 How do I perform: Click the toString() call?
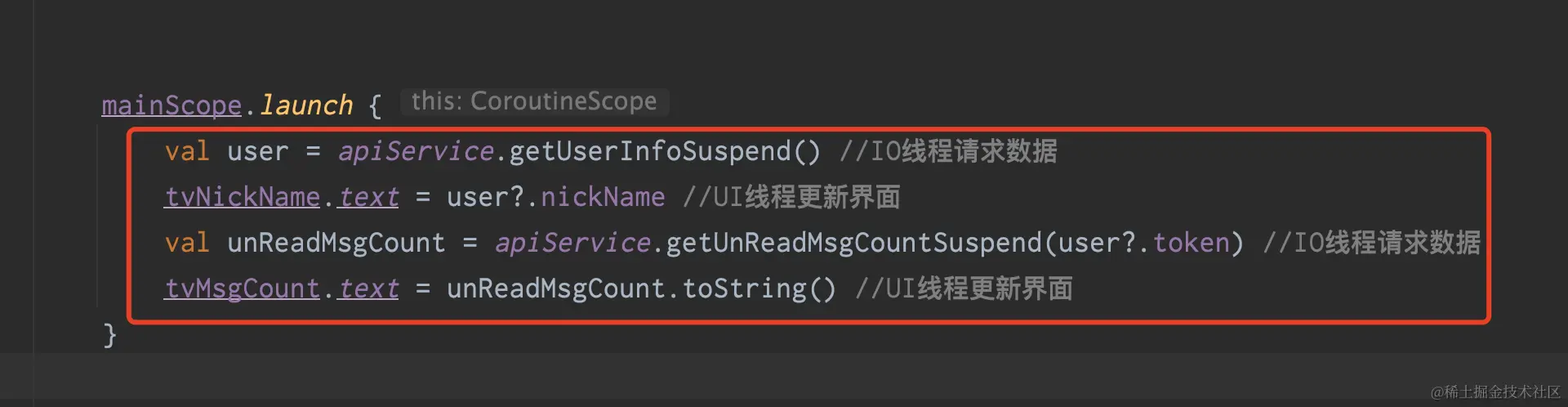(759, 288)
